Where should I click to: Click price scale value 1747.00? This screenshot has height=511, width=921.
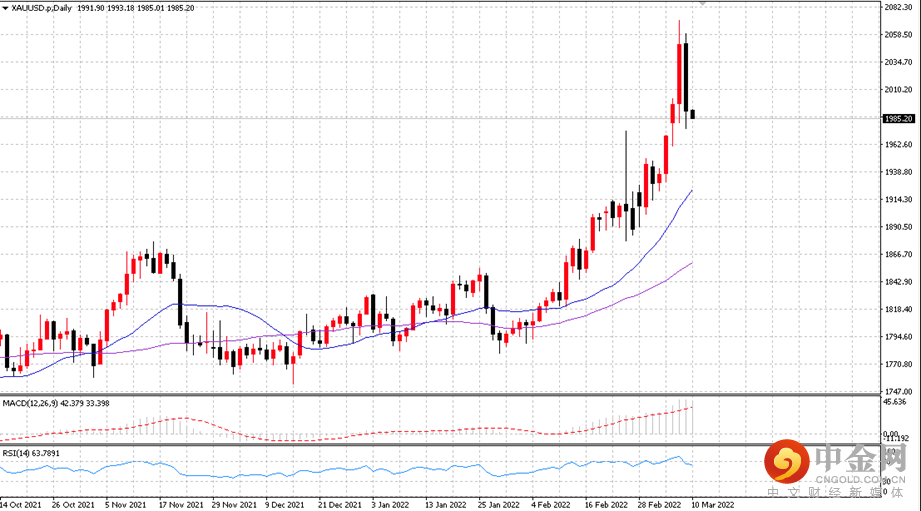click(898, 392)
